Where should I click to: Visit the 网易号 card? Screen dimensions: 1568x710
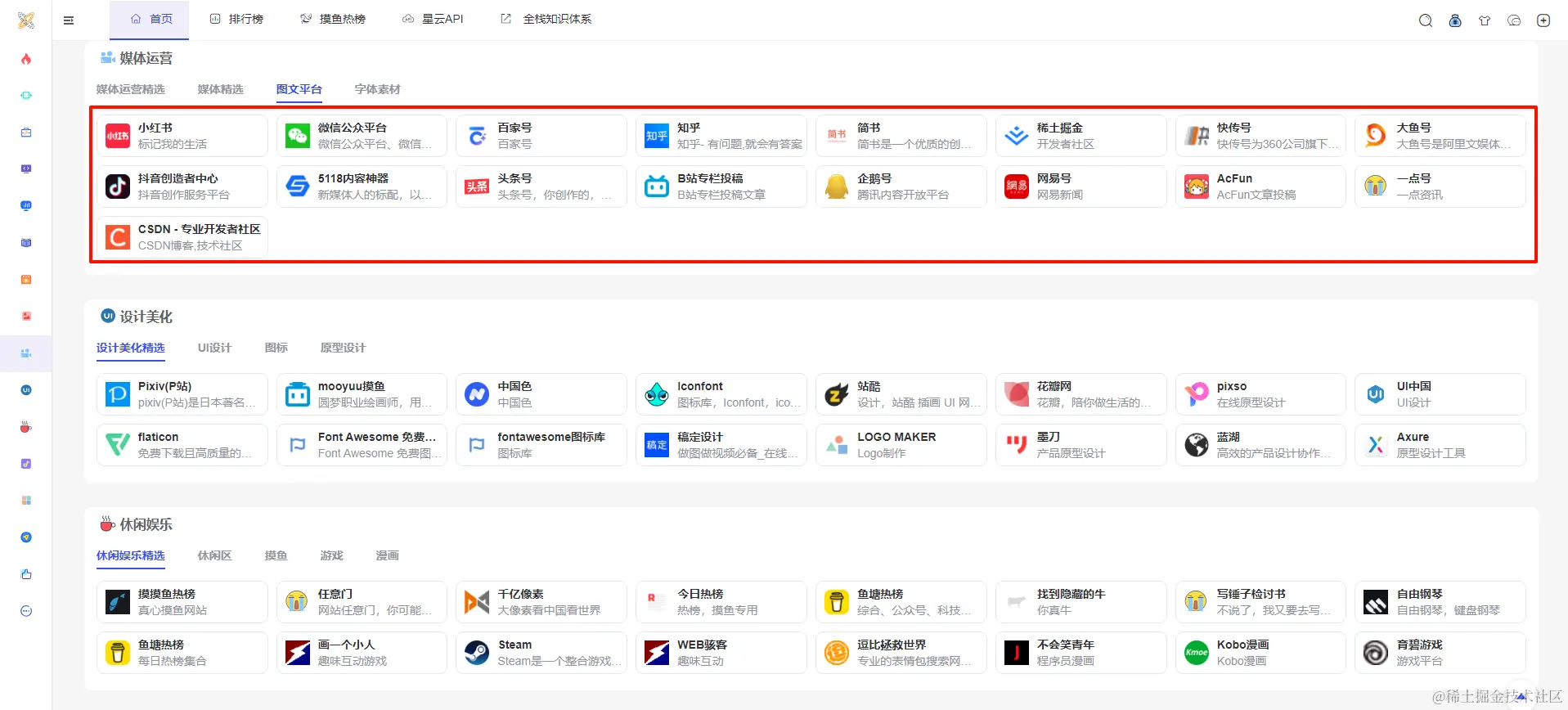[x=1081, y=186]
